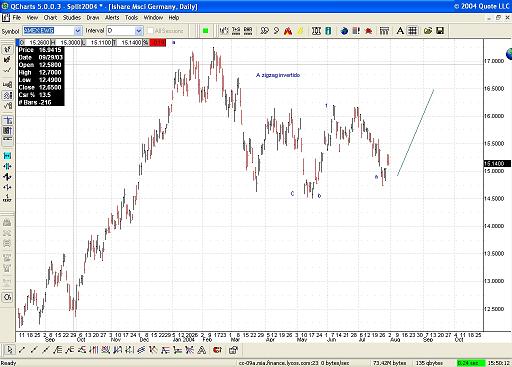The image size is (512, 367).
Task: Click the lock icon in drawing toolbar
Action: [x=233, y=350]
